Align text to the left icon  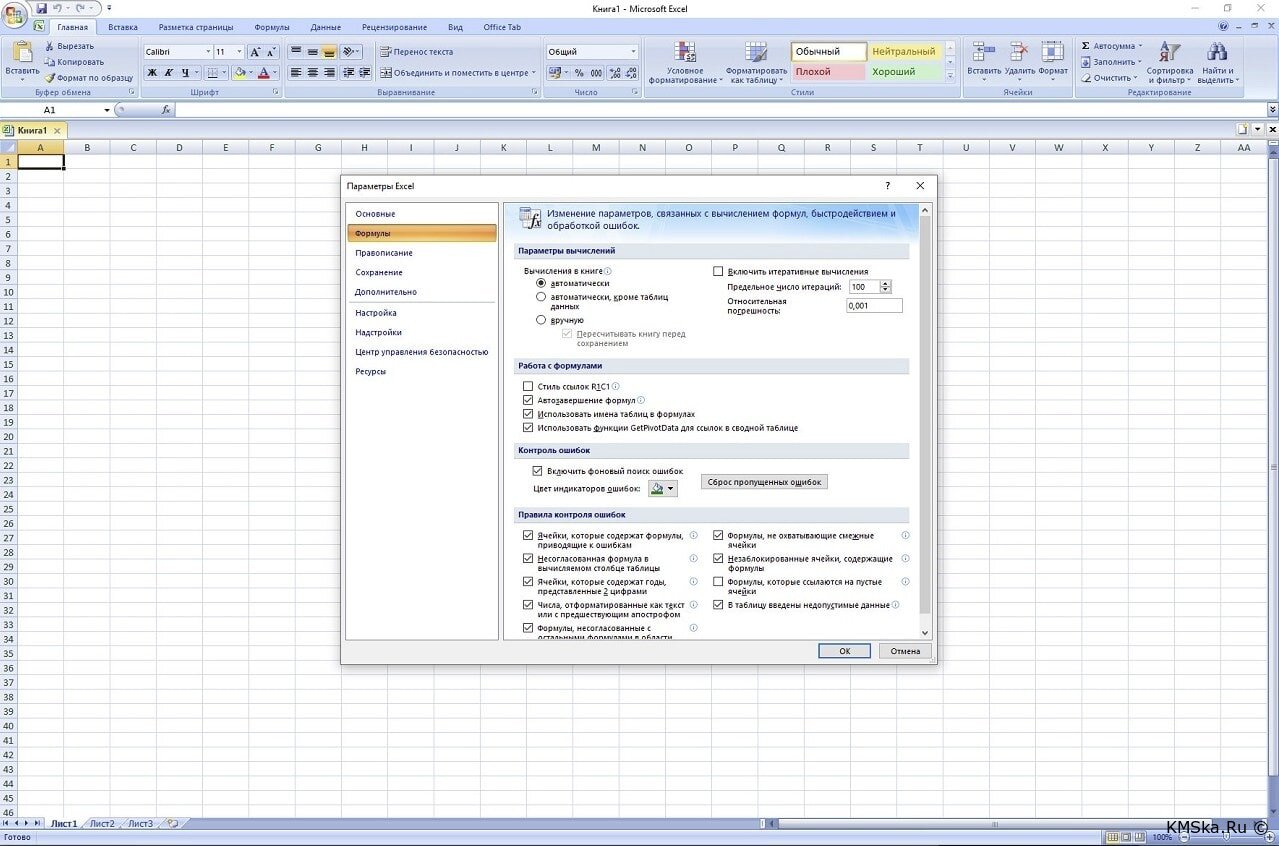pos(296,73)
